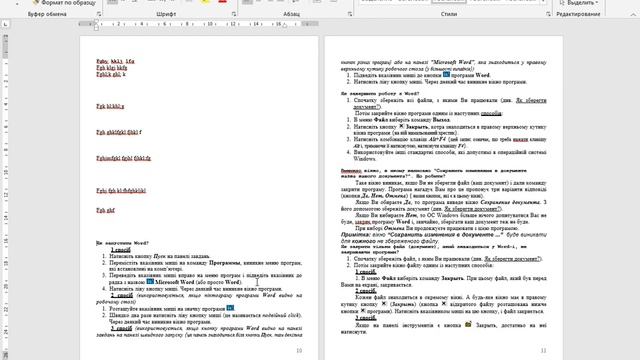The image size is (640, 360).
Task: Click the Word icon before 'програми Word' on page 11
Action: pos(447,75)
